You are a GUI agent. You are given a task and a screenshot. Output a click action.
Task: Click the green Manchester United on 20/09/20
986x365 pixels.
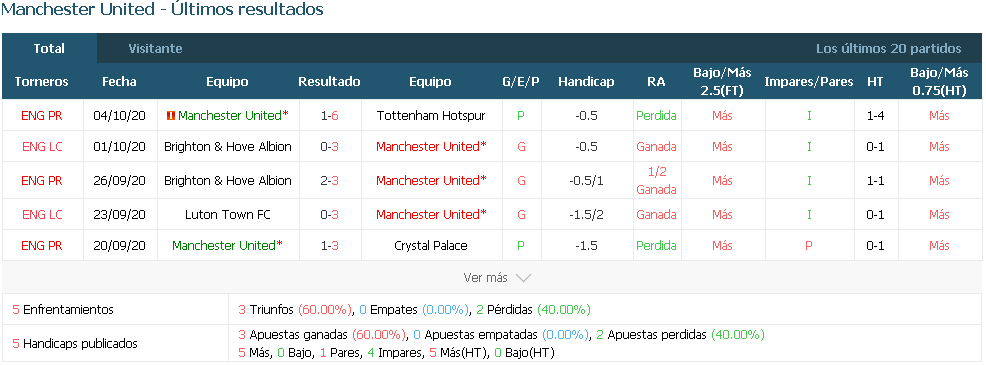tap(224, 245)
